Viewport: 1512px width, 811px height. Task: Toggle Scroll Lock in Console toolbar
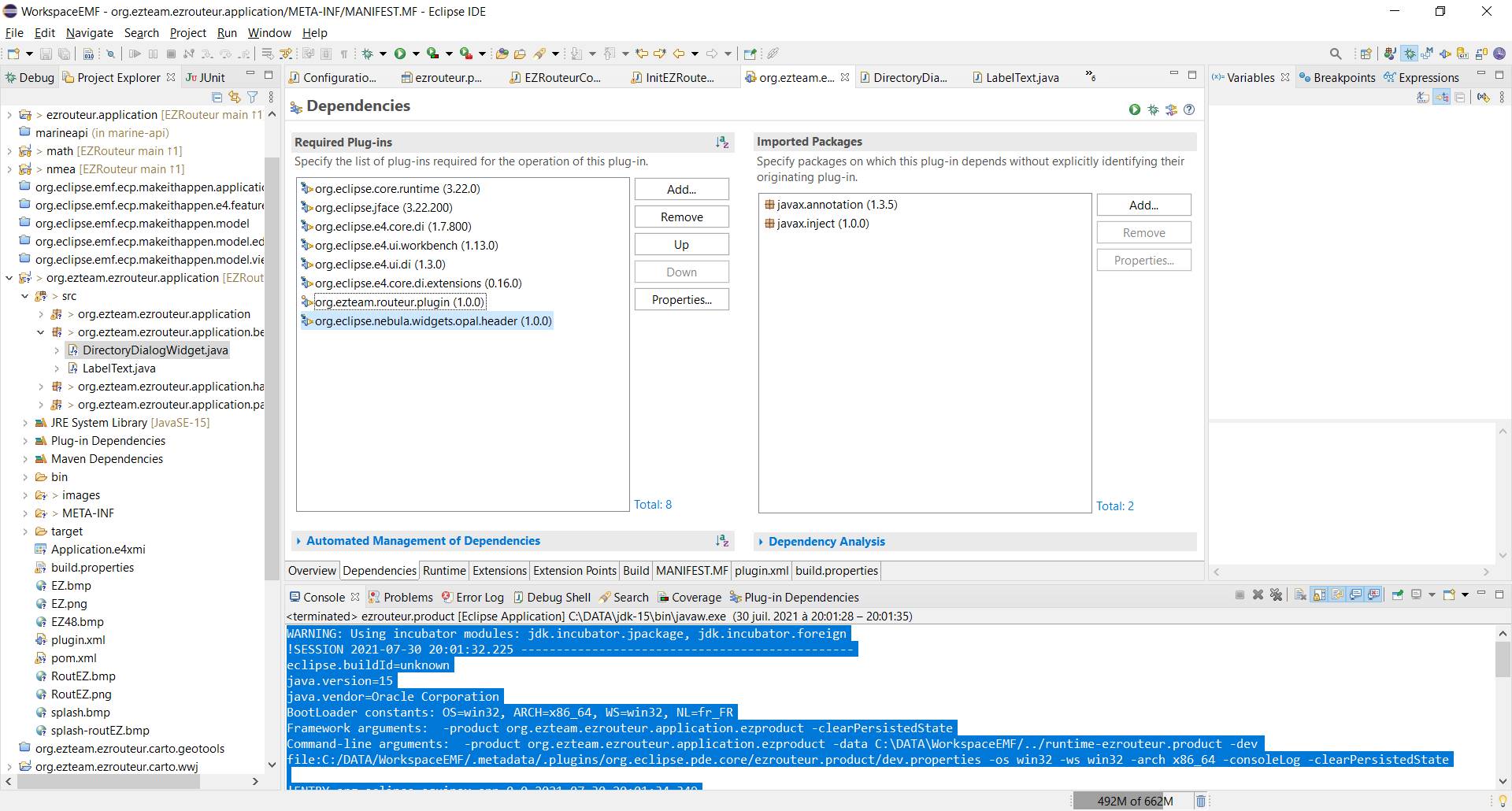pyautogui.click(x=1319, y=594)
